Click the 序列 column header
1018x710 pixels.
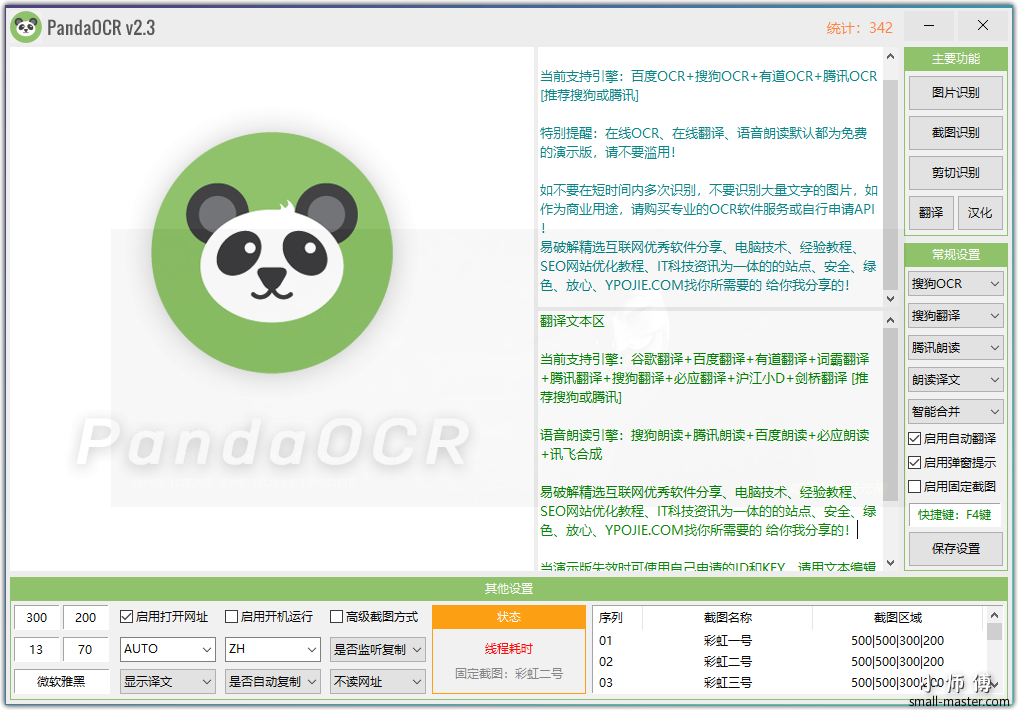click(x=617, y=617)
